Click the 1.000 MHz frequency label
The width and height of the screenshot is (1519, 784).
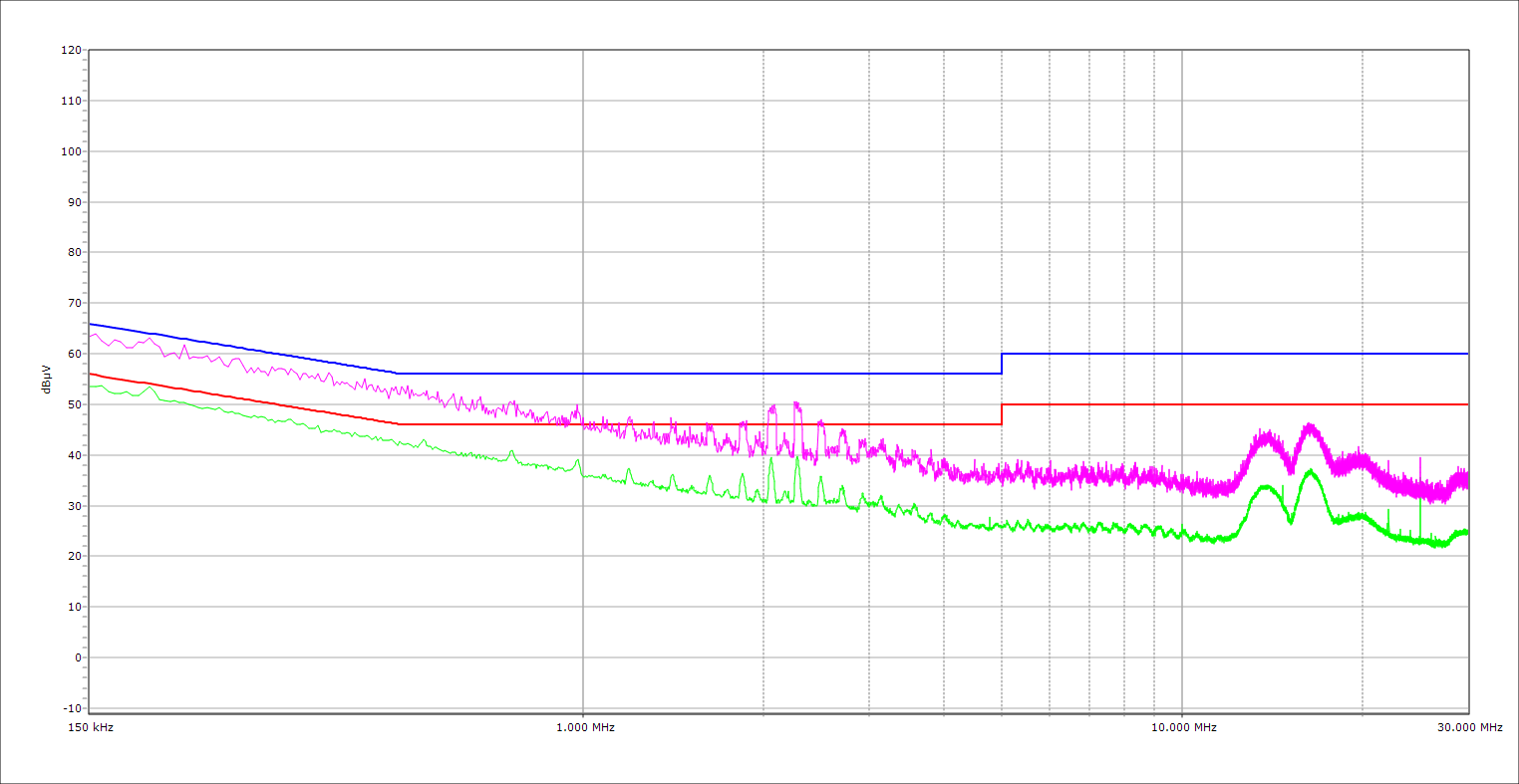click(x=584, y=727)
